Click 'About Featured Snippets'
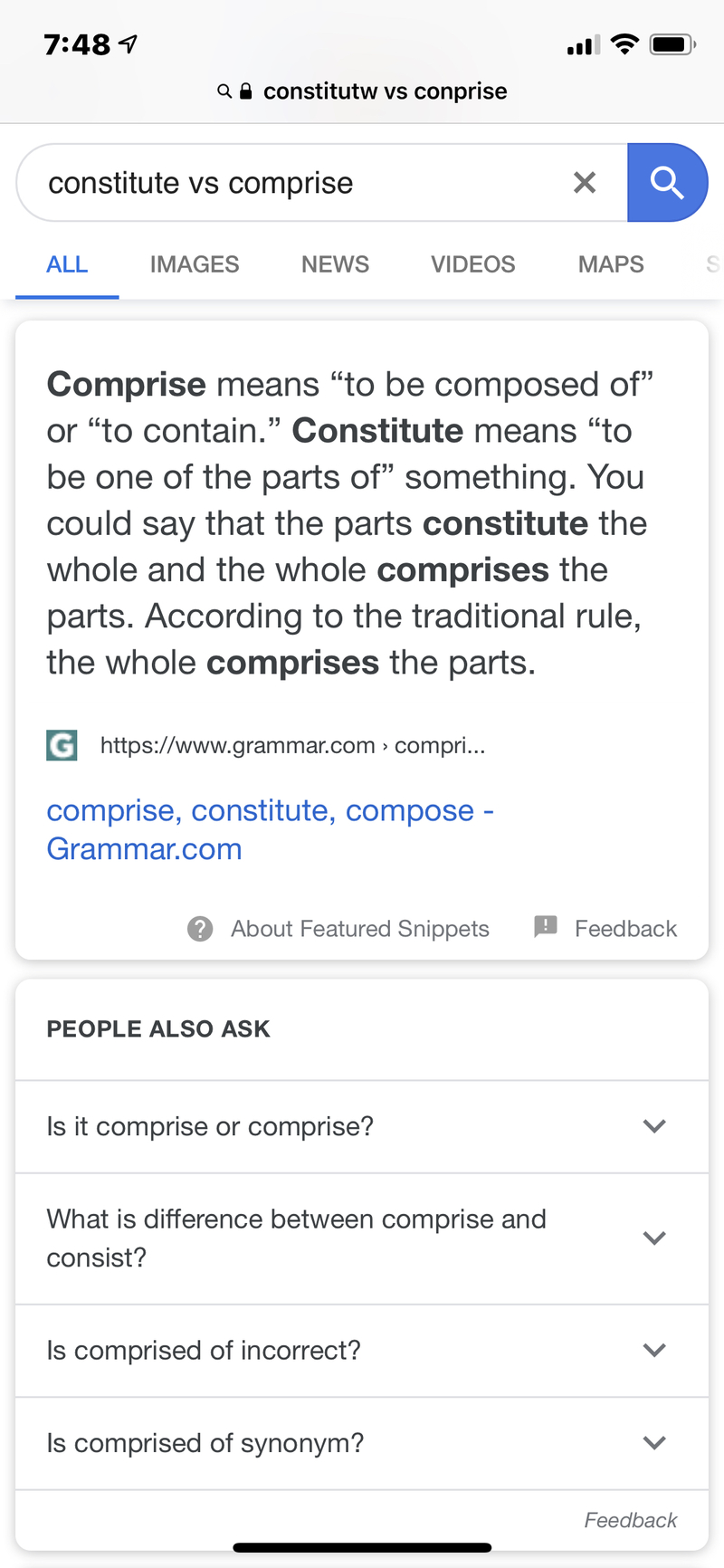This screenshot has height=1568, width=724. pyautogui.click(x=359, y=928)
